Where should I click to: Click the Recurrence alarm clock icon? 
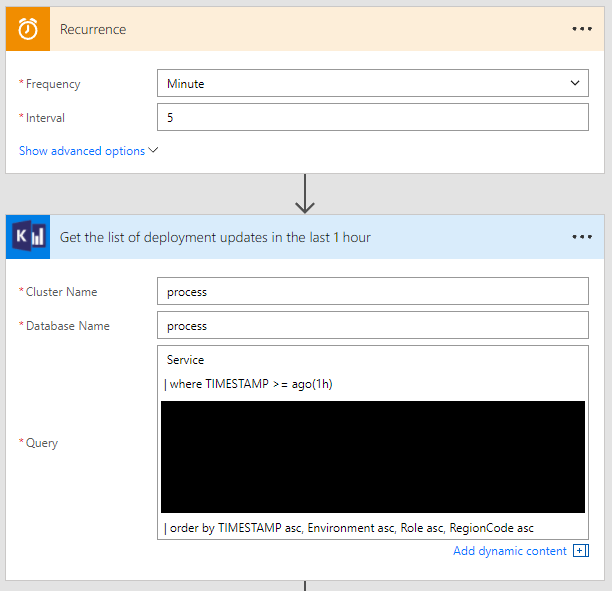point(28,29)
